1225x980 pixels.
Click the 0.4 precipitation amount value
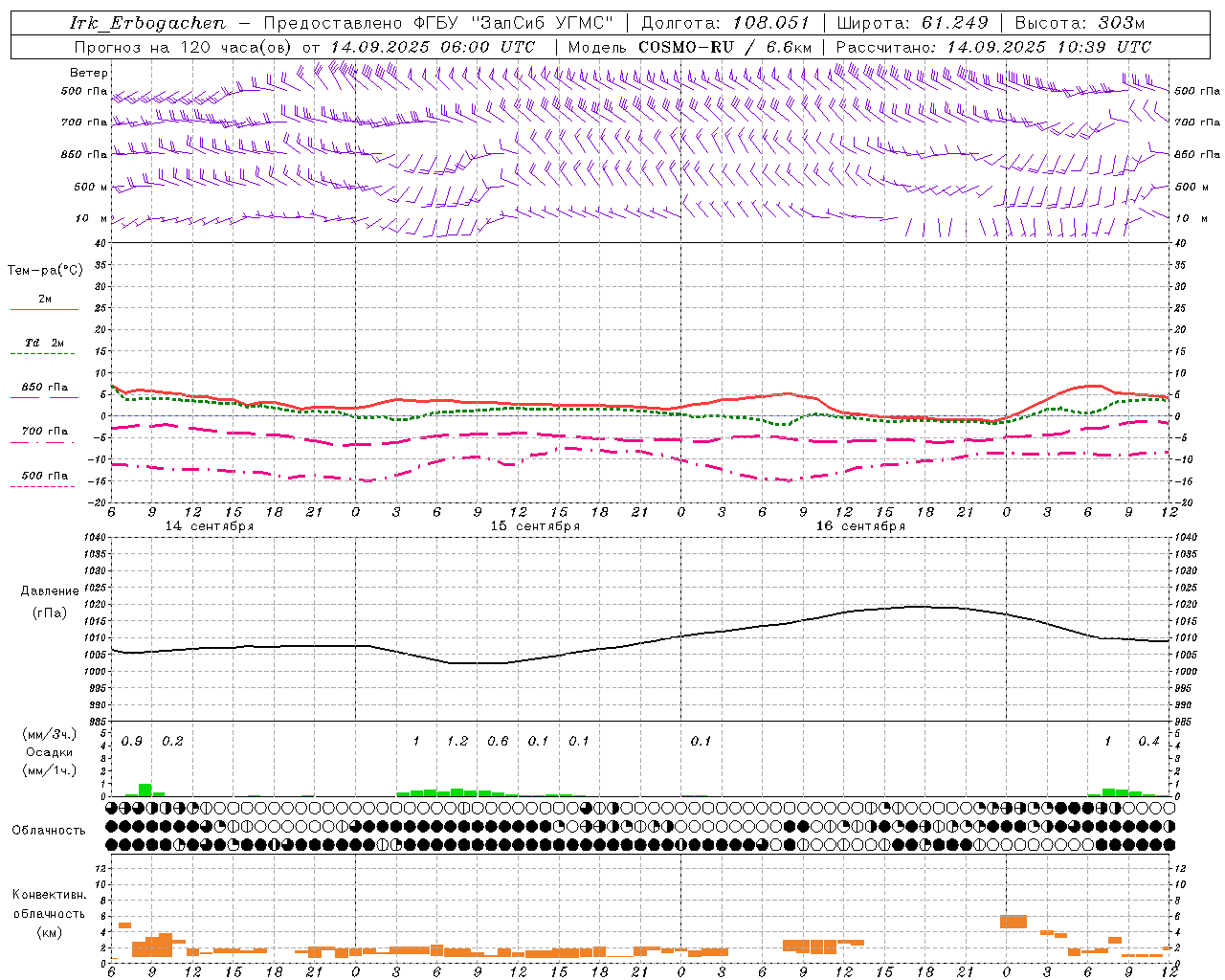coord(1148,741)
